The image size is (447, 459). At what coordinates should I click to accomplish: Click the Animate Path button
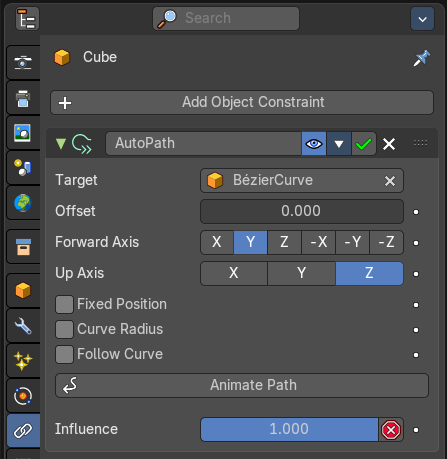tap(242, 385)
